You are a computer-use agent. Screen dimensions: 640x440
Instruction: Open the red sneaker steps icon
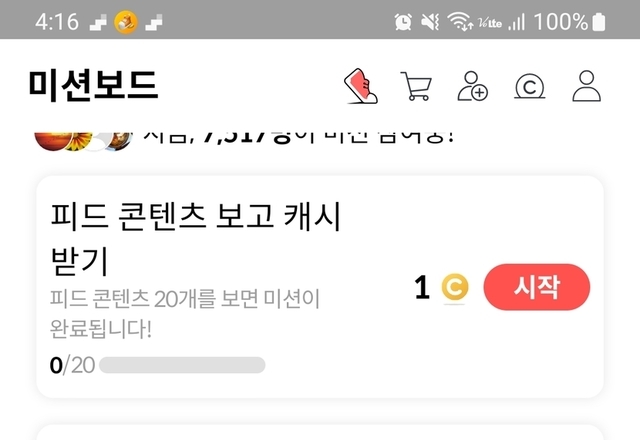(x=361, y=86)
